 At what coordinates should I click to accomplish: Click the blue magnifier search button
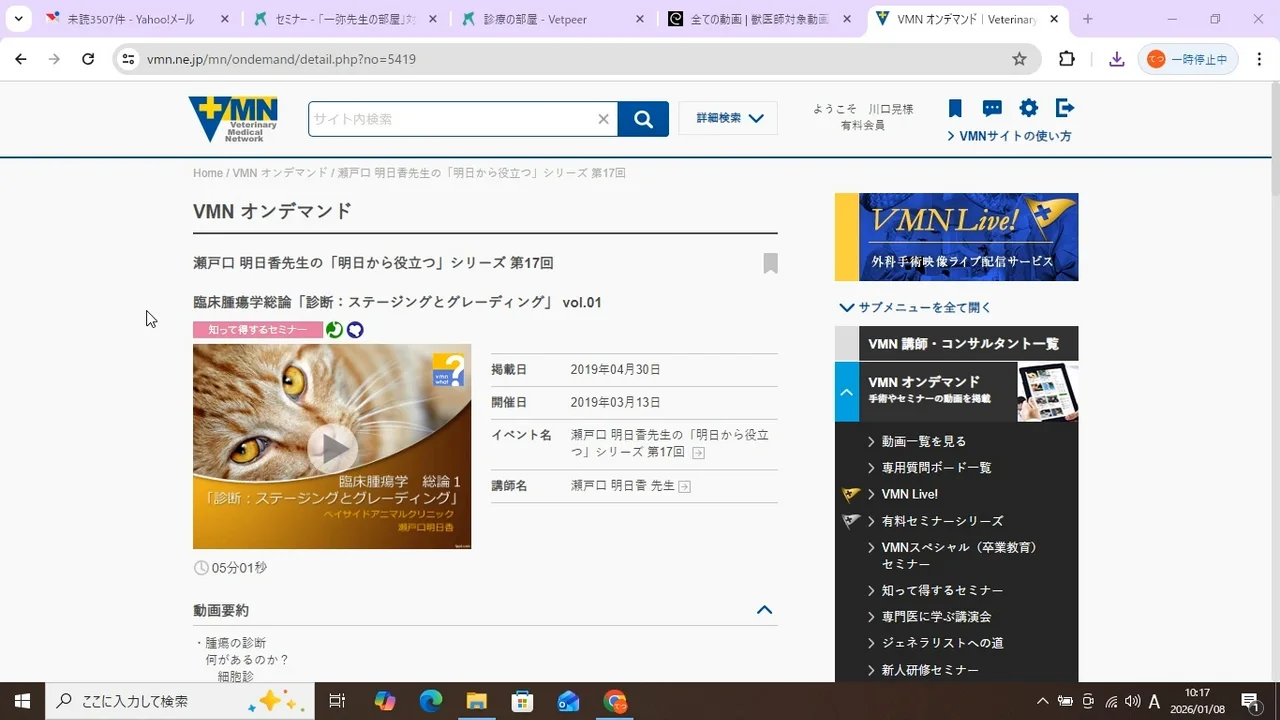pos(643,119)
